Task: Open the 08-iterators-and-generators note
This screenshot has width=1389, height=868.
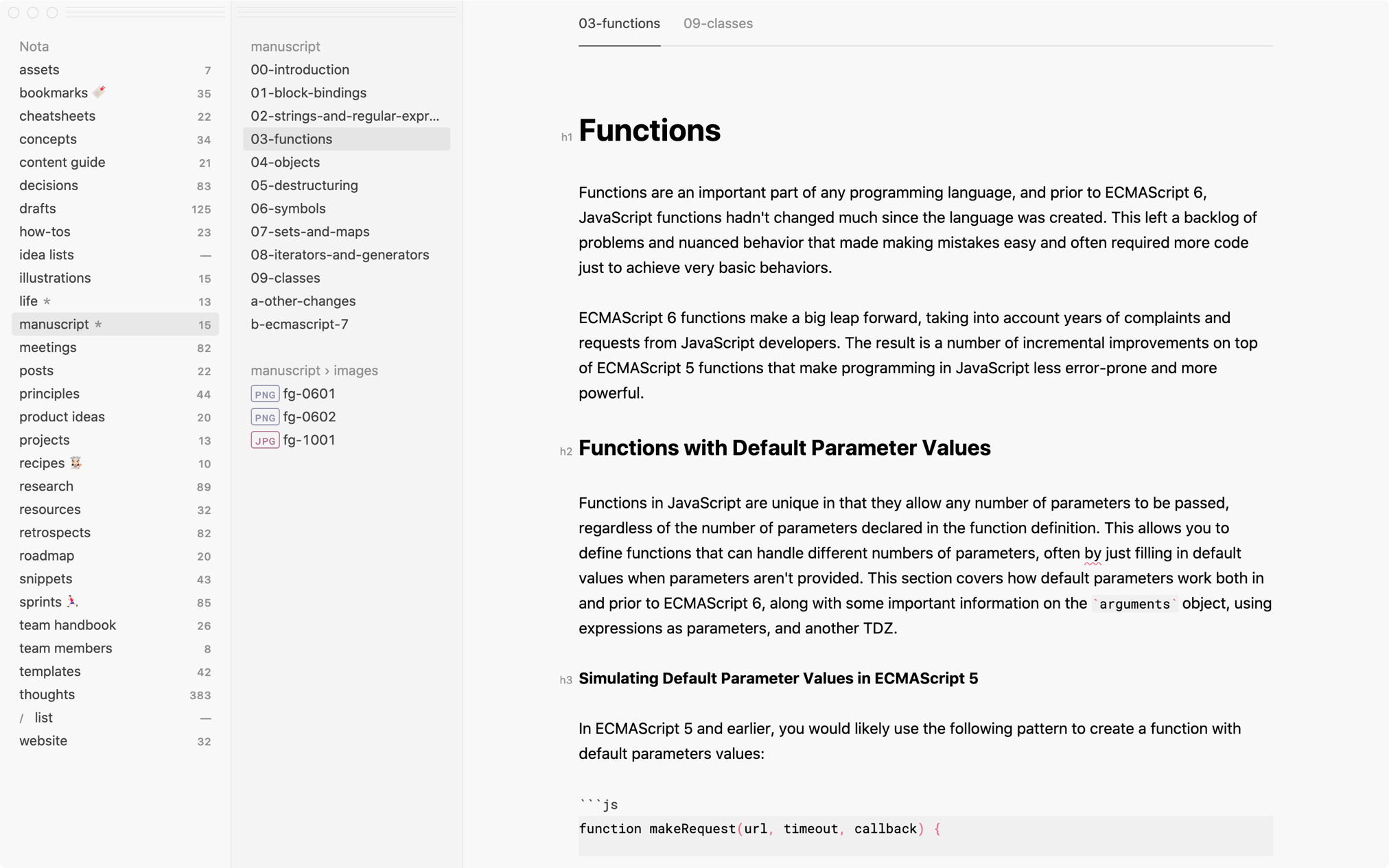Action: coord(347,255)
